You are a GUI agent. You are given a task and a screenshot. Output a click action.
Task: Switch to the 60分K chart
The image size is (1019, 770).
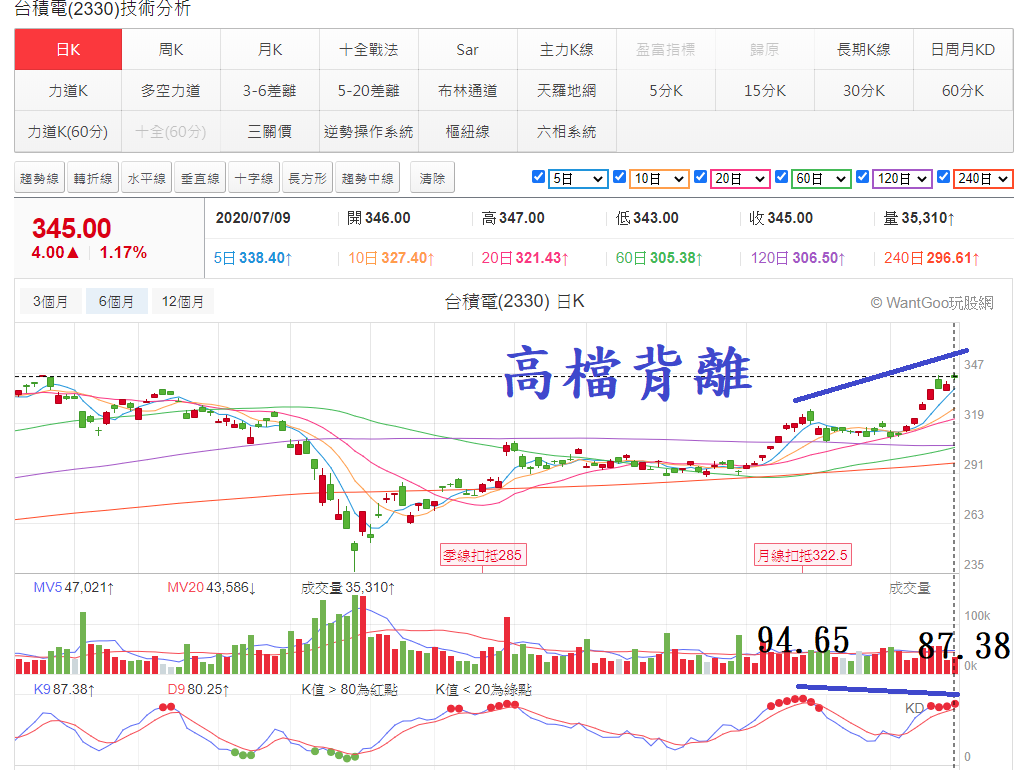point(963,90)
